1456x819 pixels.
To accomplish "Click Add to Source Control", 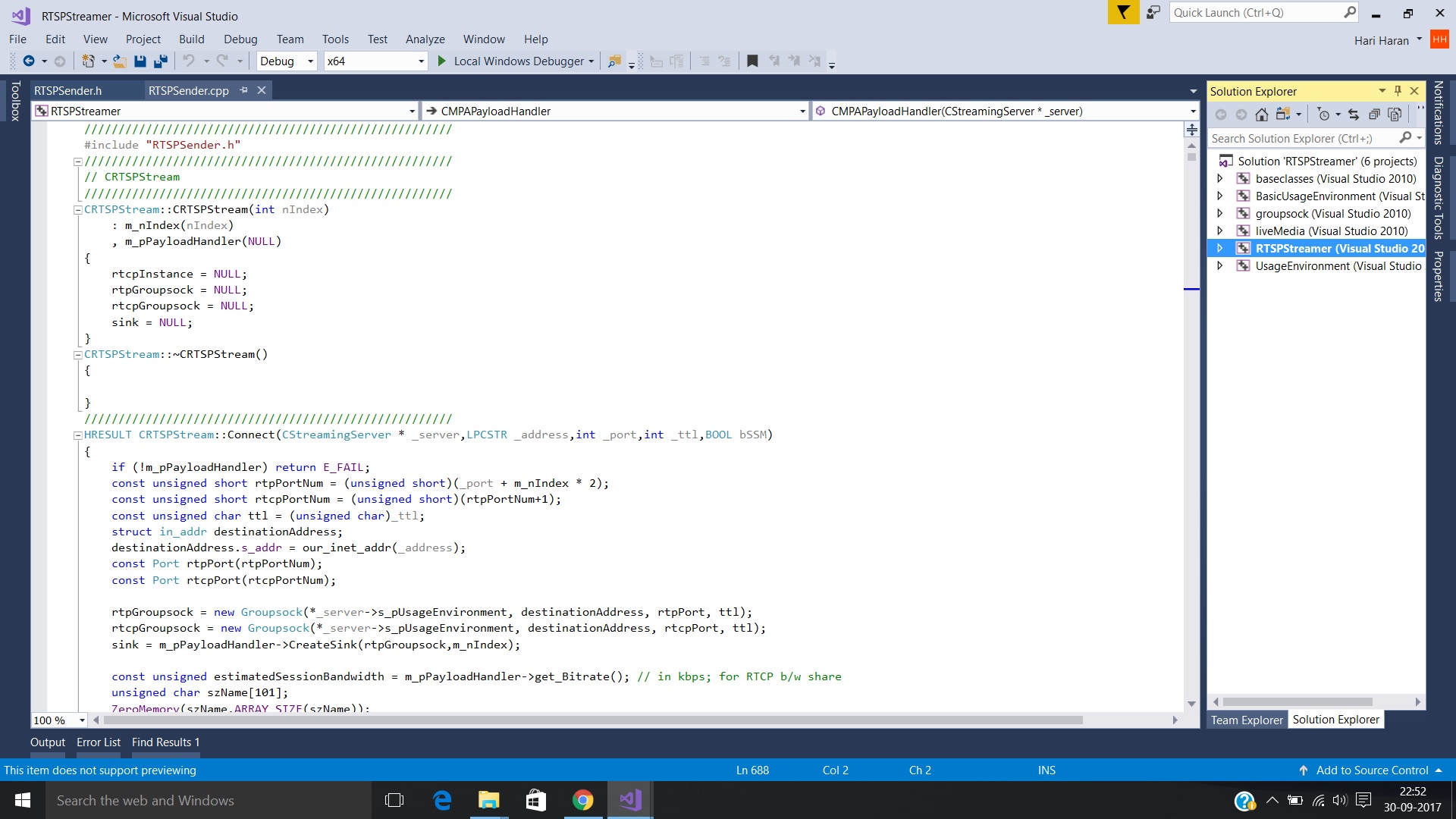I will pyautogui.click(x=1371, y=770).
